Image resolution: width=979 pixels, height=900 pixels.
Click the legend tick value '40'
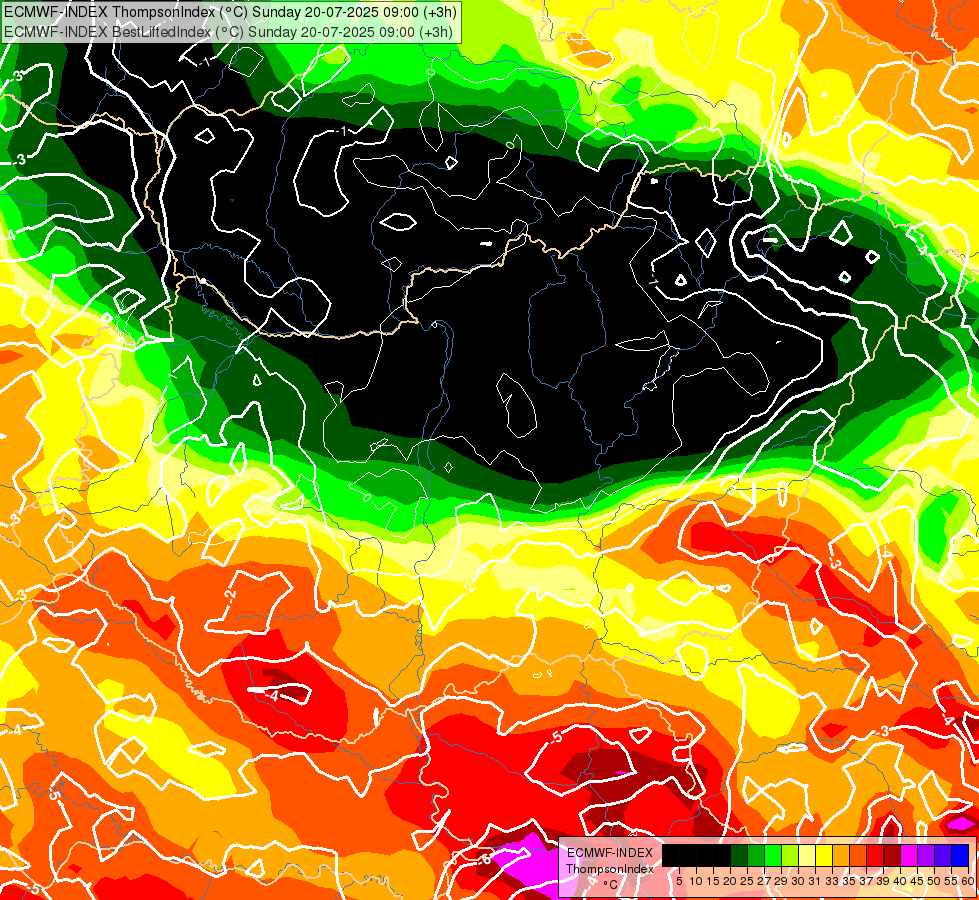click(x=900, y=881)
